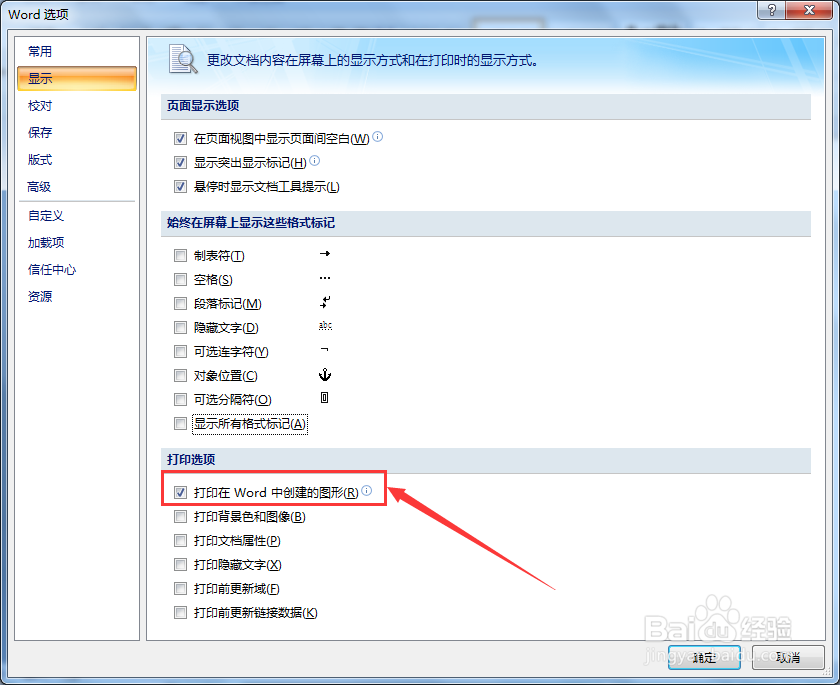Click info icon next to 在页面视图中显示页面间空白
840x685 pixels.
point(378,137)
